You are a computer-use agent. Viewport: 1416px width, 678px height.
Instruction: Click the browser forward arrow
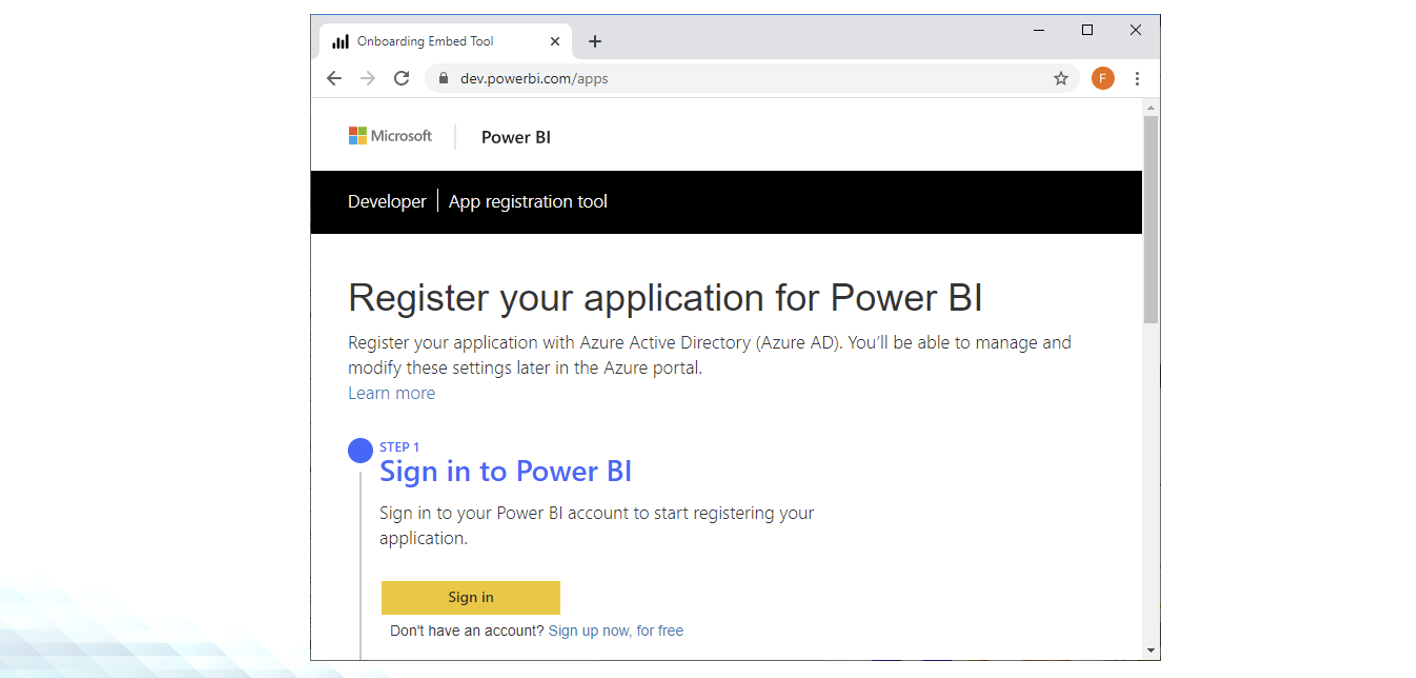368,78
